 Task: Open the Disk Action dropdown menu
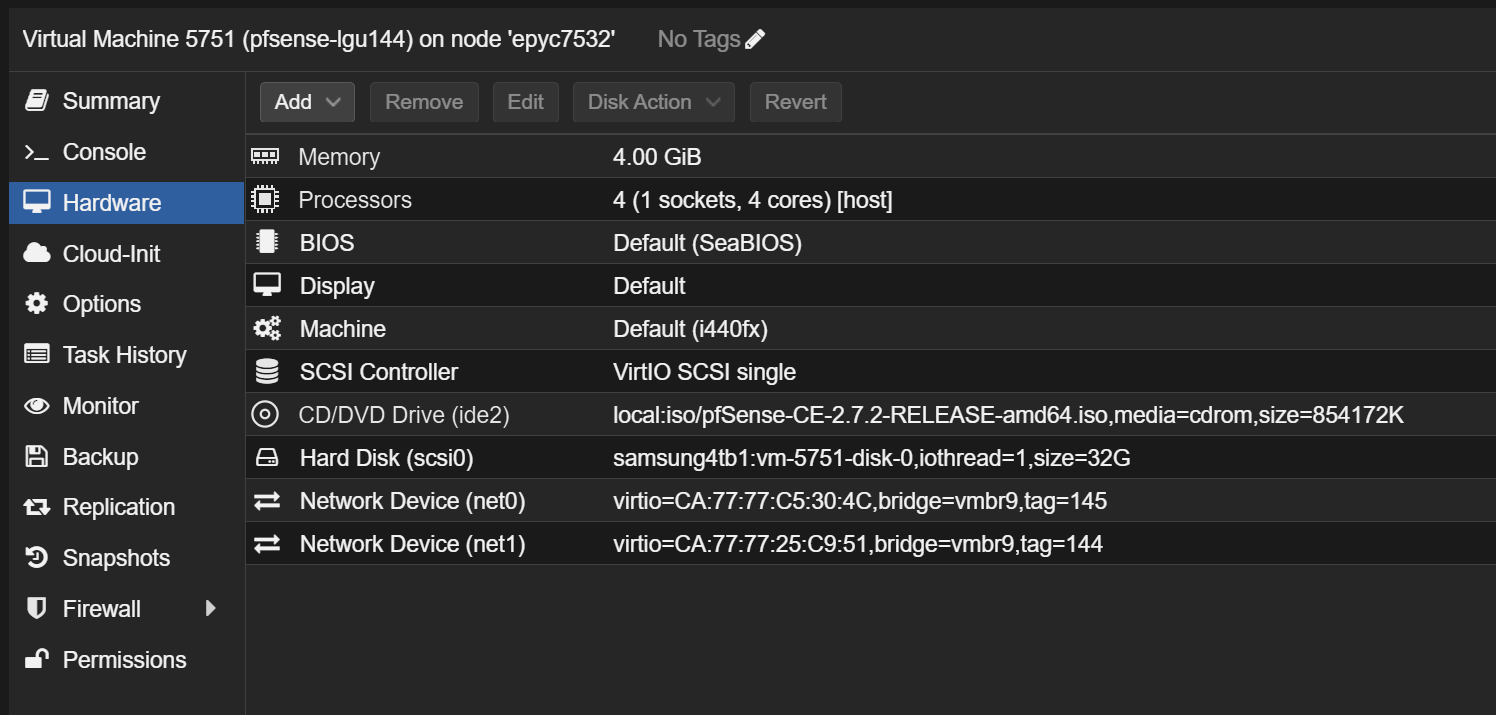tap(653, 102)
